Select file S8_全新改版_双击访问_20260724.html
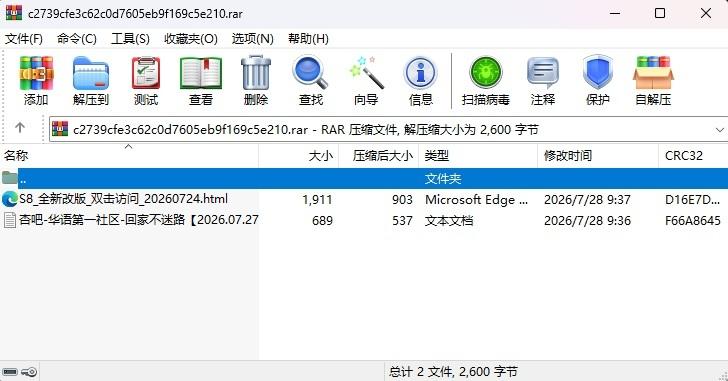 (x=123, y=199)
